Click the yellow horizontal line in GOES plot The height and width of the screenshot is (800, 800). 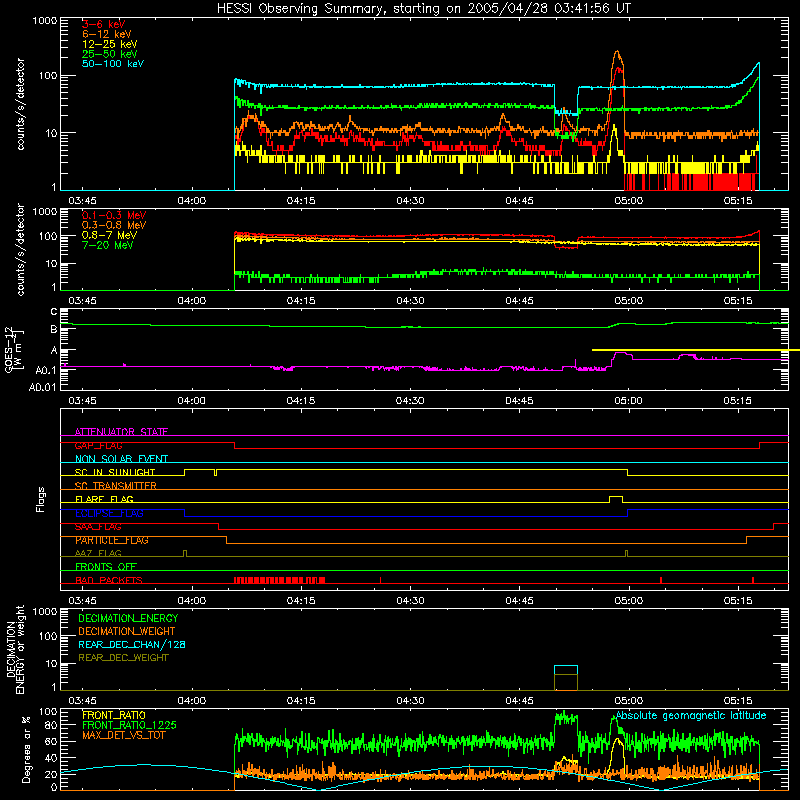(x=696, y=350)
